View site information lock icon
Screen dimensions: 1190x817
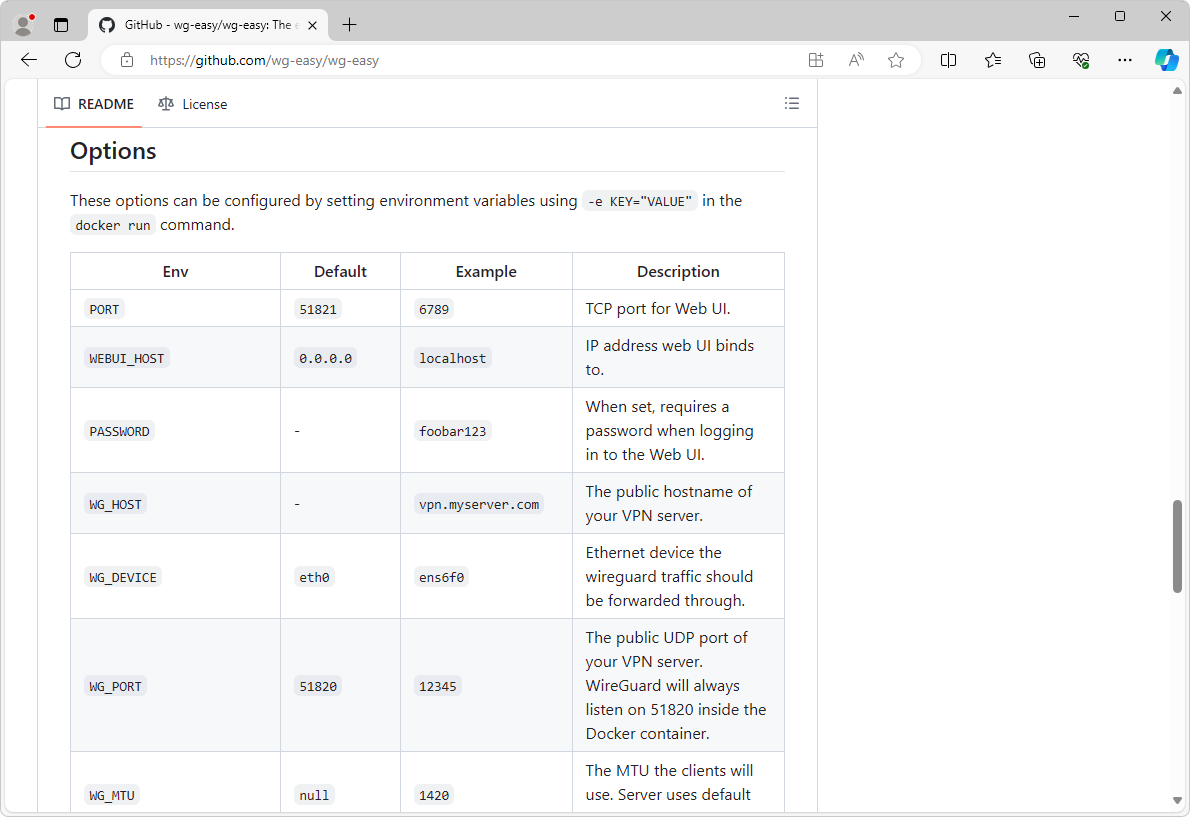(127, 60)
